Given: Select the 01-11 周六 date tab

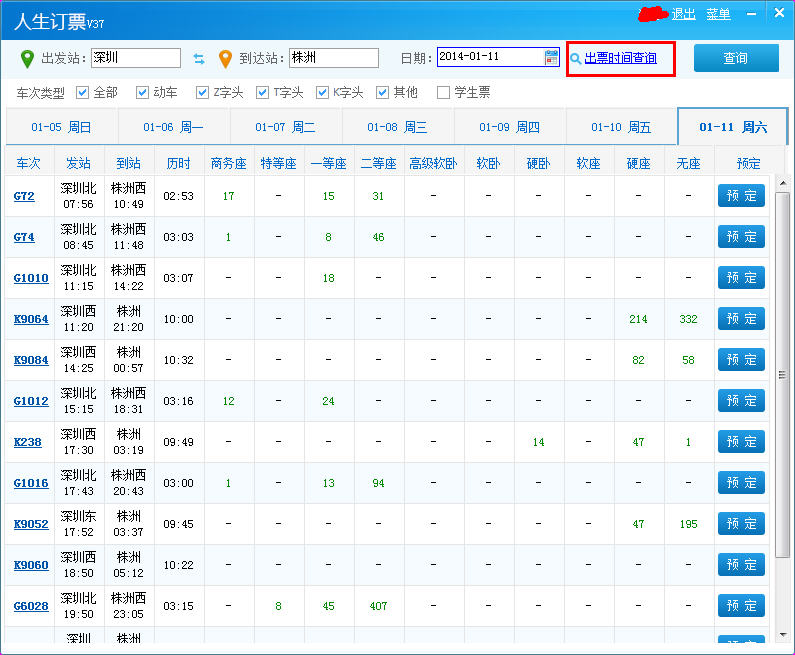Looking at the screenshot, I should pyautogui.click(x=733, y=127).
